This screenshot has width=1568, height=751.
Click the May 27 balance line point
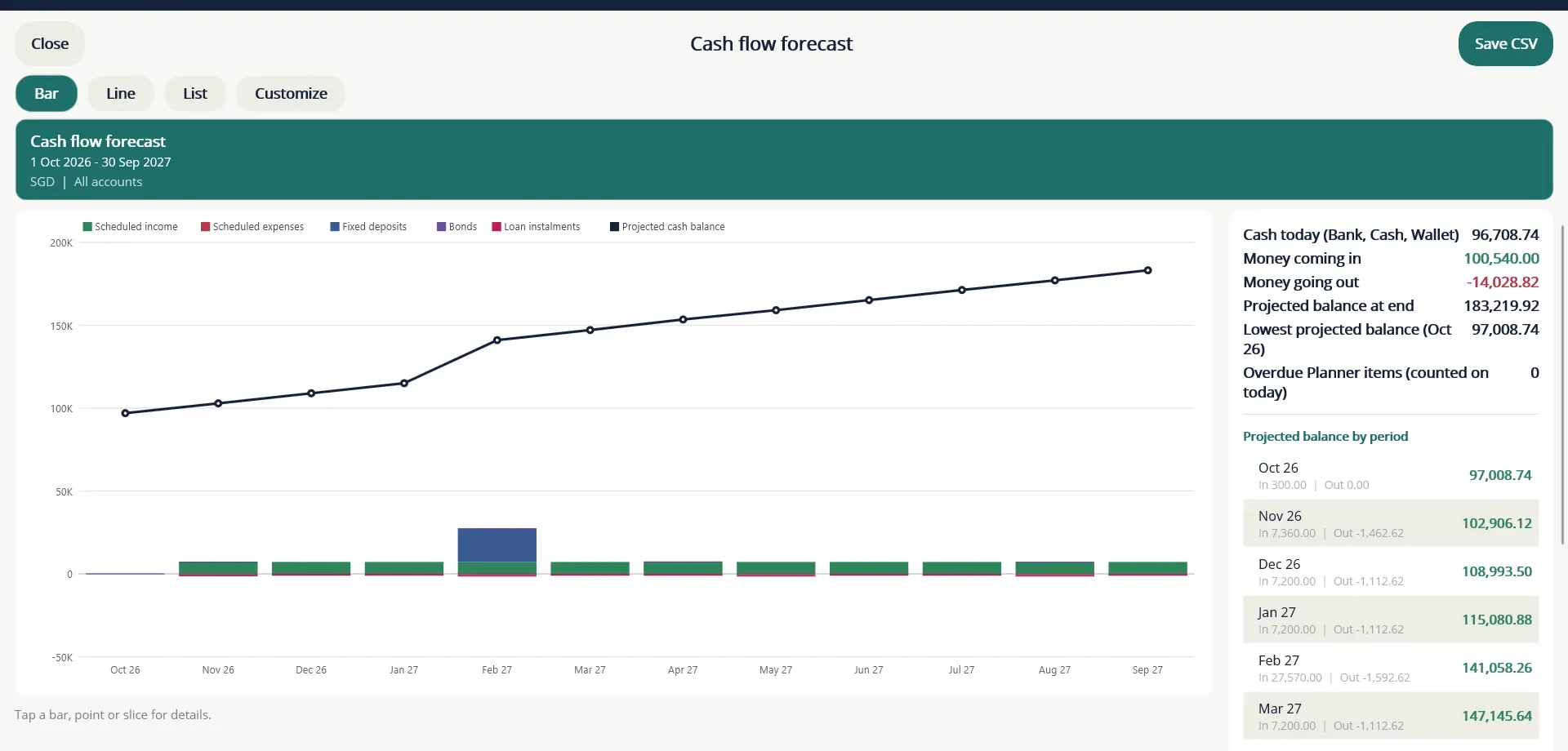[x=776, y=310]
